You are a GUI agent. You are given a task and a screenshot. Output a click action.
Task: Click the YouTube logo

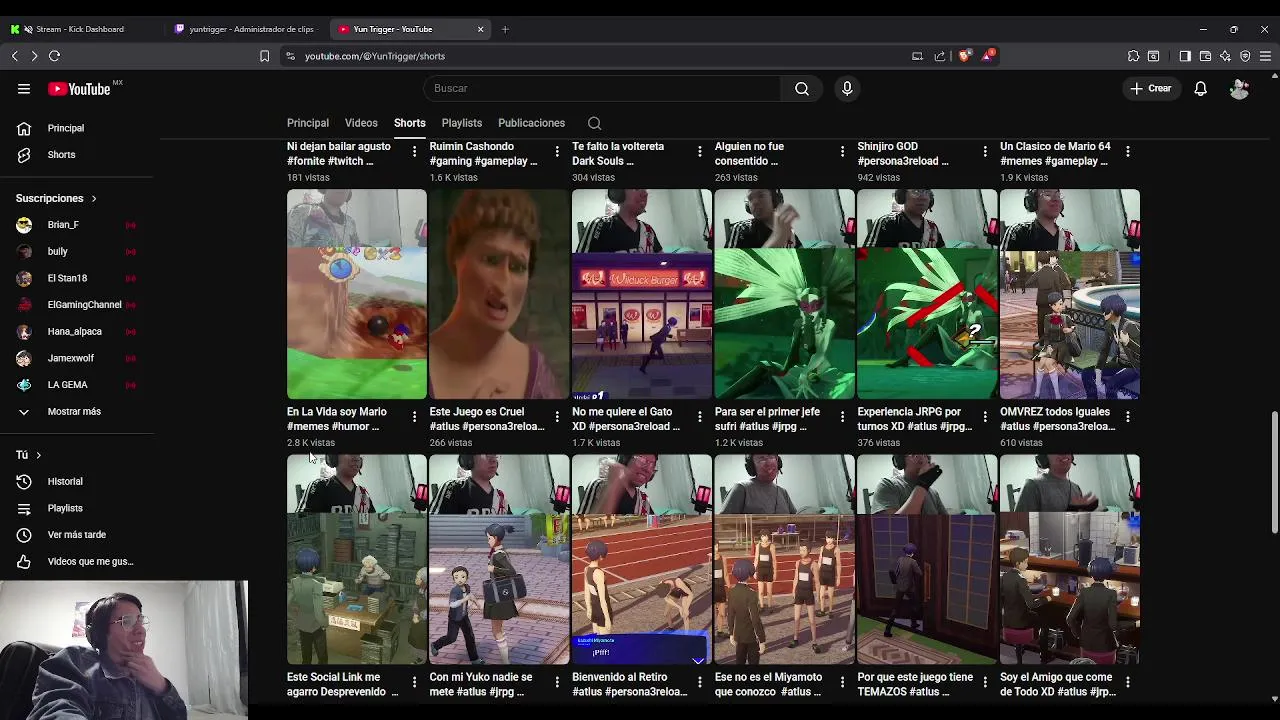click(79, 89)
